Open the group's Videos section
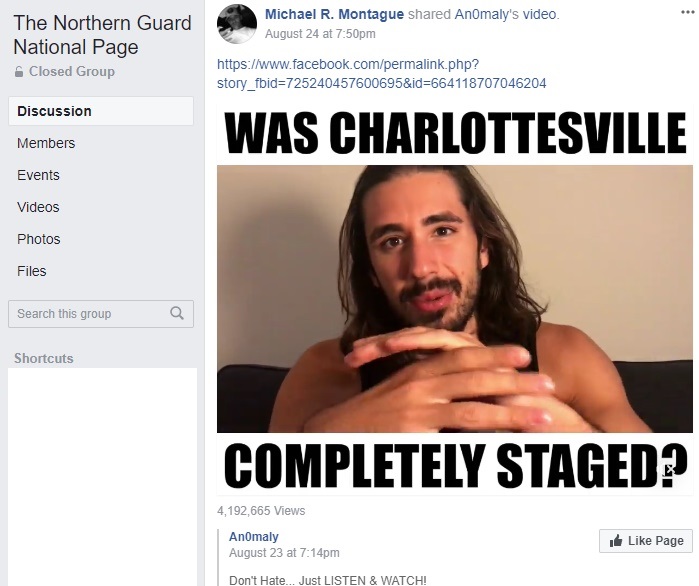 tap(38, 207)
